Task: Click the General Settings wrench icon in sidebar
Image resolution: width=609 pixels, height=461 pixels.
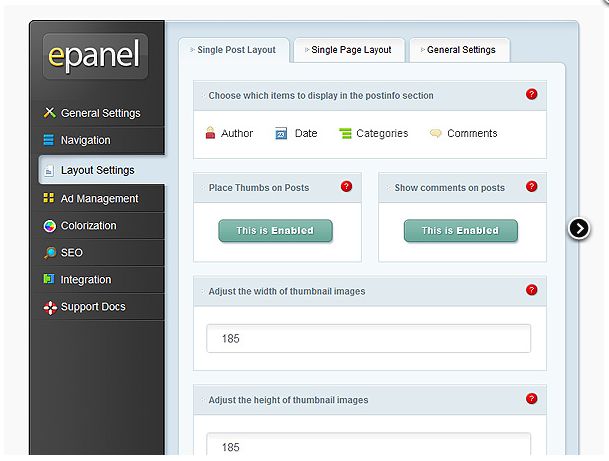Action: [49, 112]
